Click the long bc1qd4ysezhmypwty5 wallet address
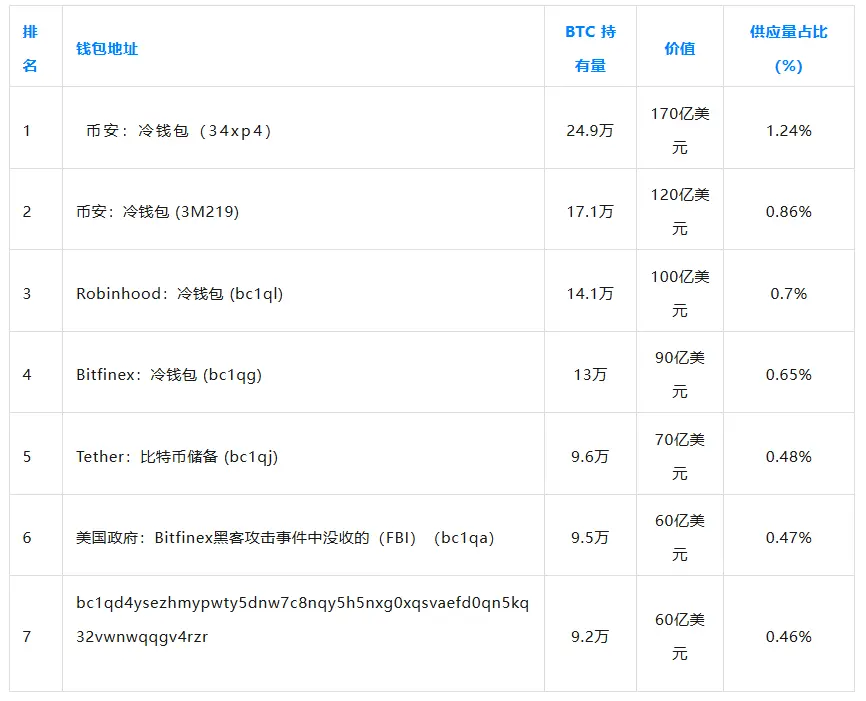 [x=302, y=619]
